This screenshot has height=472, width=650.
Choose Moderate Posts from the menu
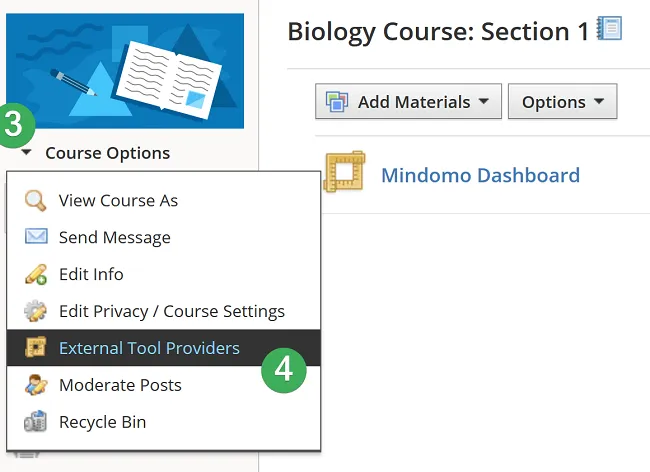click(x=120, y=385)
